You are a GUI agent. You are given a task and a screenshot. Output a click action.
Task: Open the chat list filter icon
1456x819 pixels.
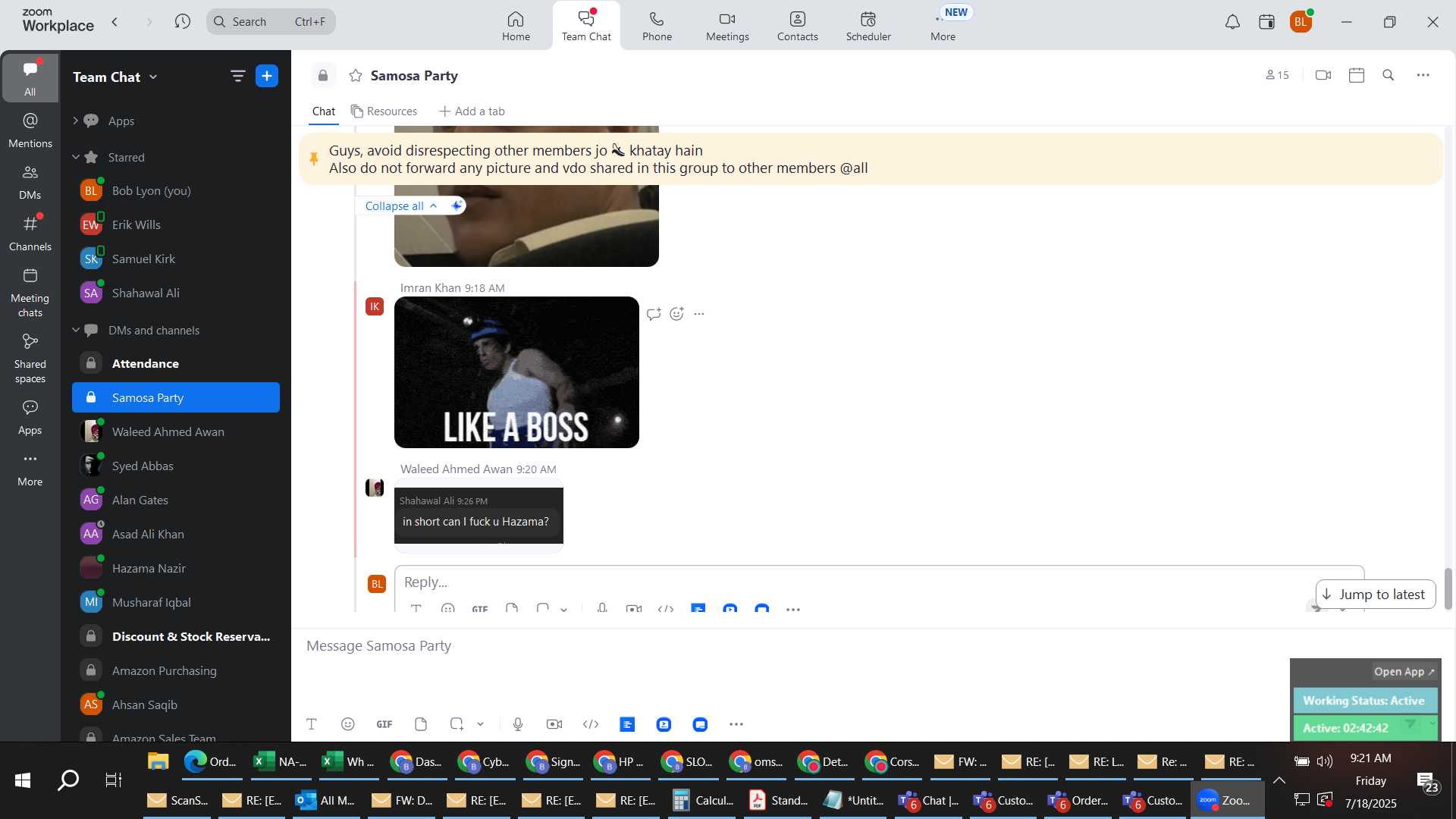[x=237, y=76]
